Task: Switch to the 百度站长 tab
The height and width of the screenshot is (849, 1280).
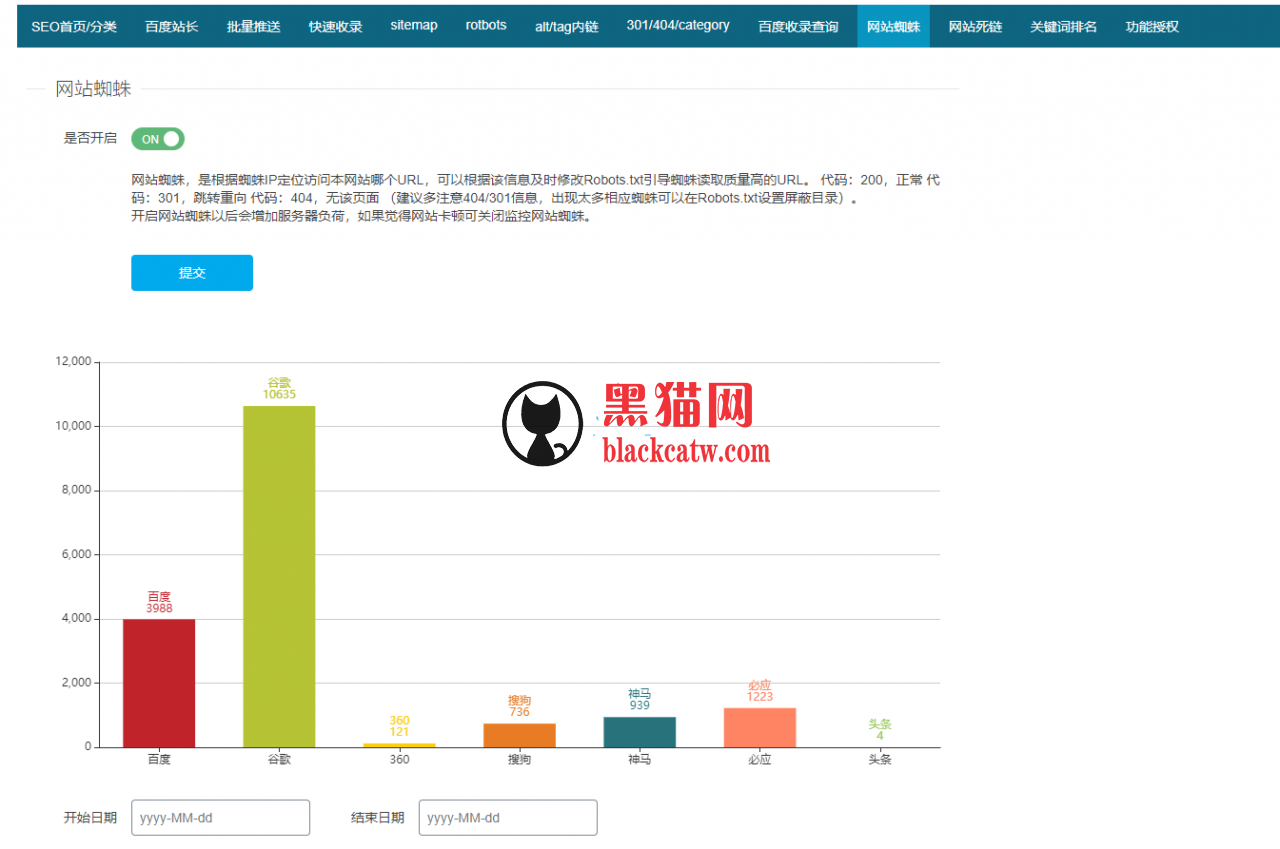Action: click(x=172, y=26)
